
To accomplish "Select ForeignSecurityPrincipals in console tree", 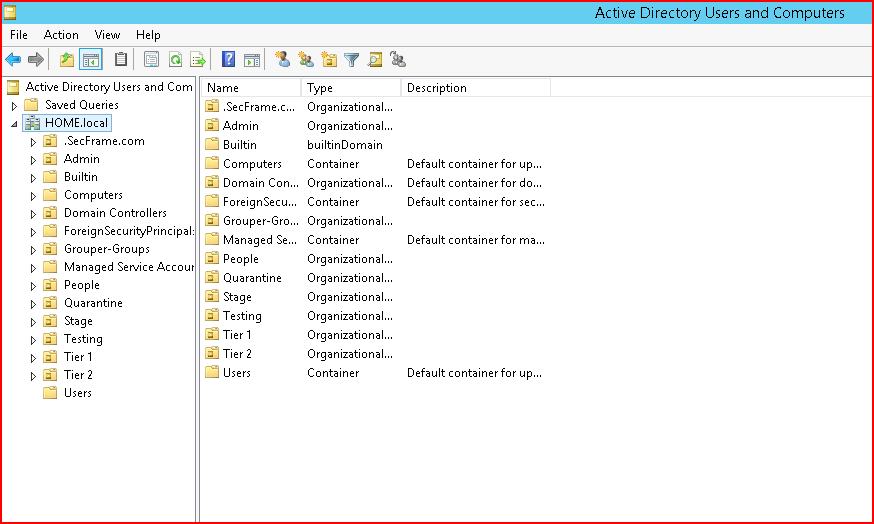I will (x=128, y=231).
